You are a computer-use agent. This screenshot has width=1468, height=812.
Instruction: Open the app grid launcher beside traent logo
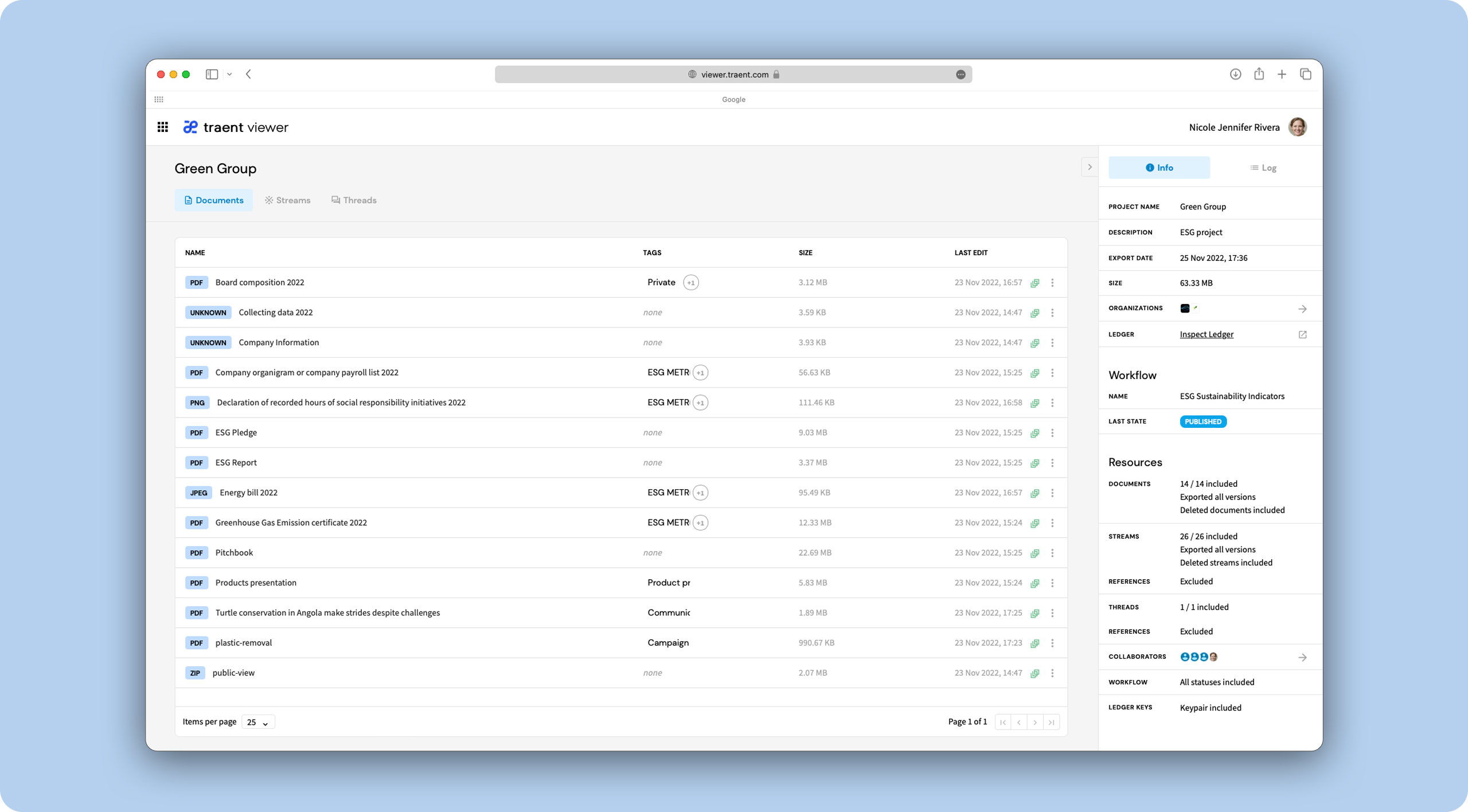[x=163, y=127]
